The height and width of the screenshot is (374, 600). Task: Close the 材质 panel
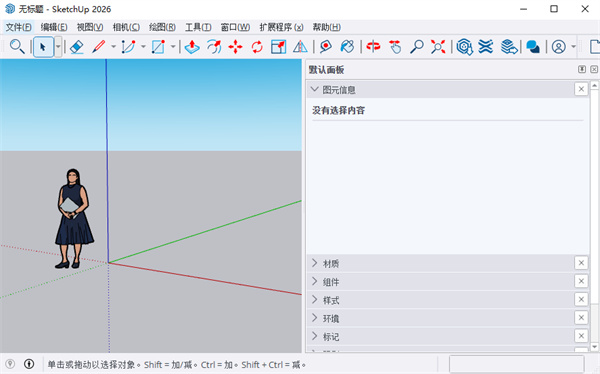581,263
